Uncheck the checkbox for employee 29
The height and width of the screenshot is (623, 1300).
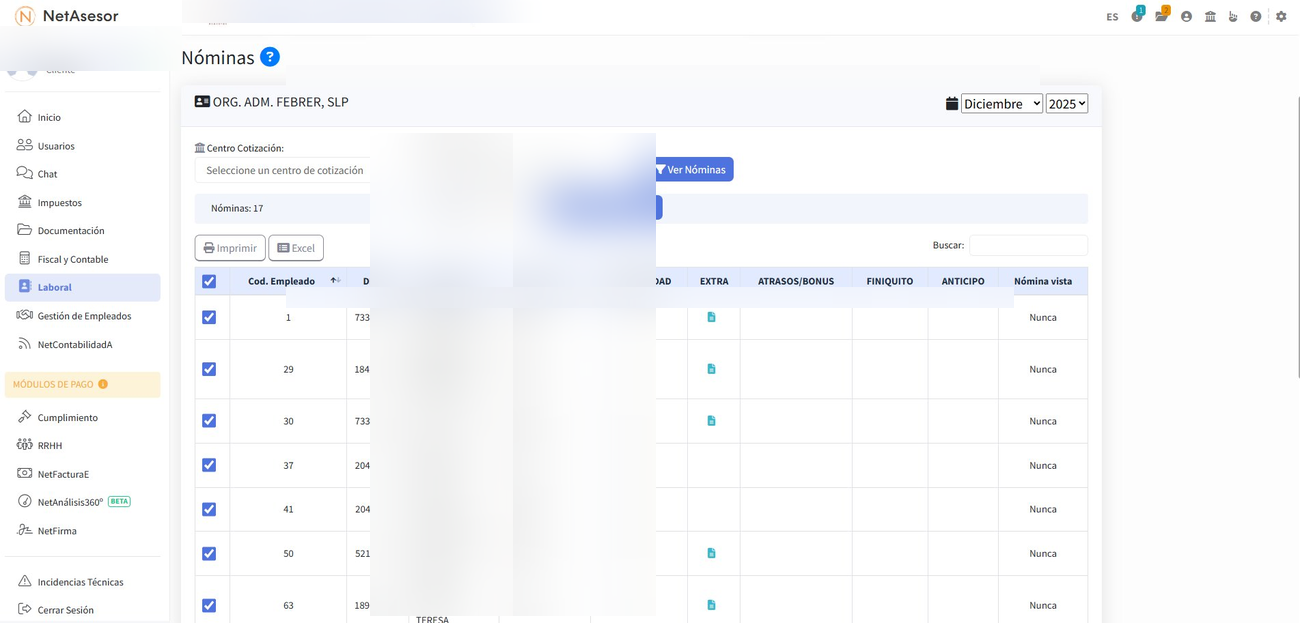tap(209, 369)
